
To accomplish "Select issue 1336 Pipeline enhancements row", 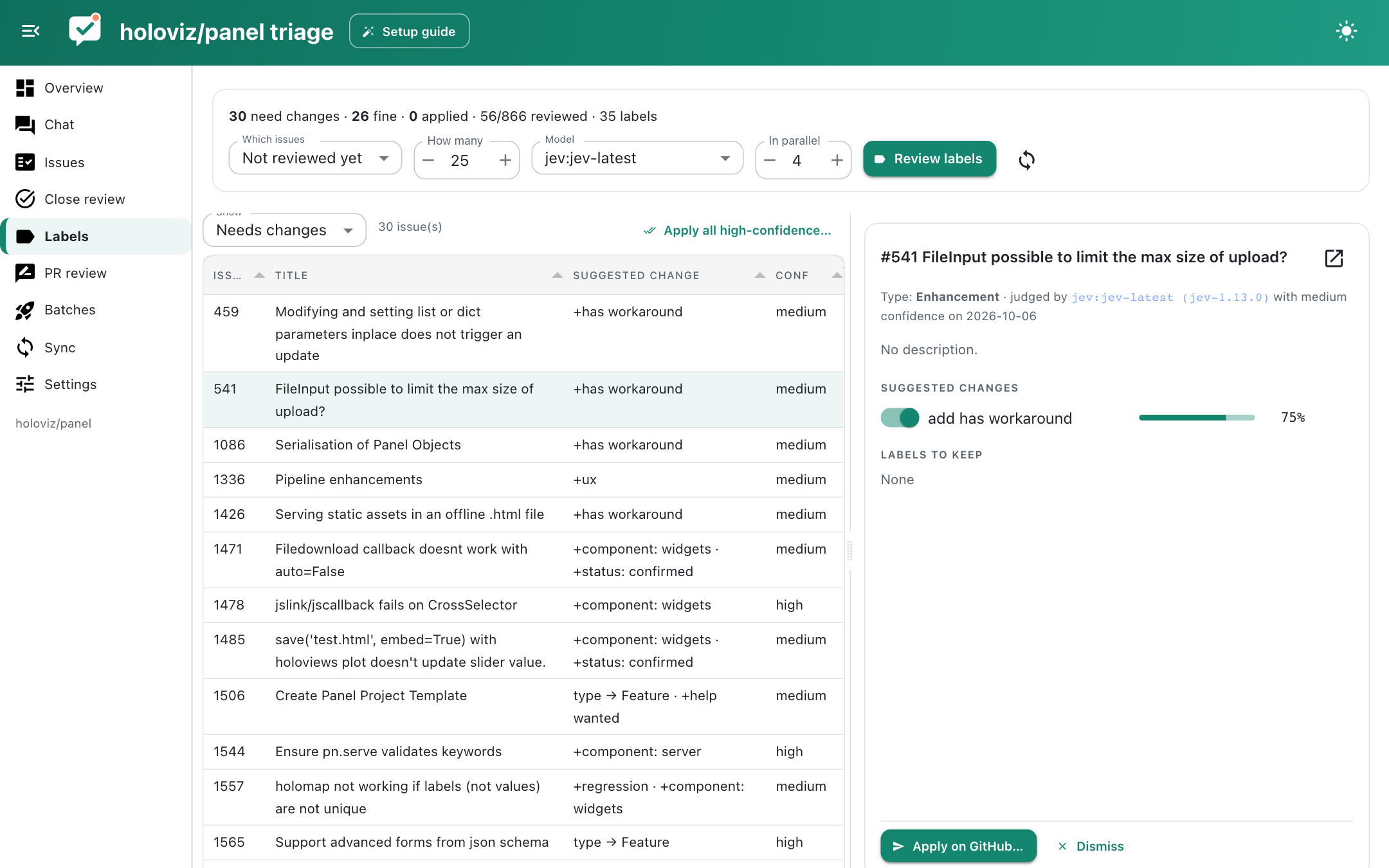I will (523, 480).
